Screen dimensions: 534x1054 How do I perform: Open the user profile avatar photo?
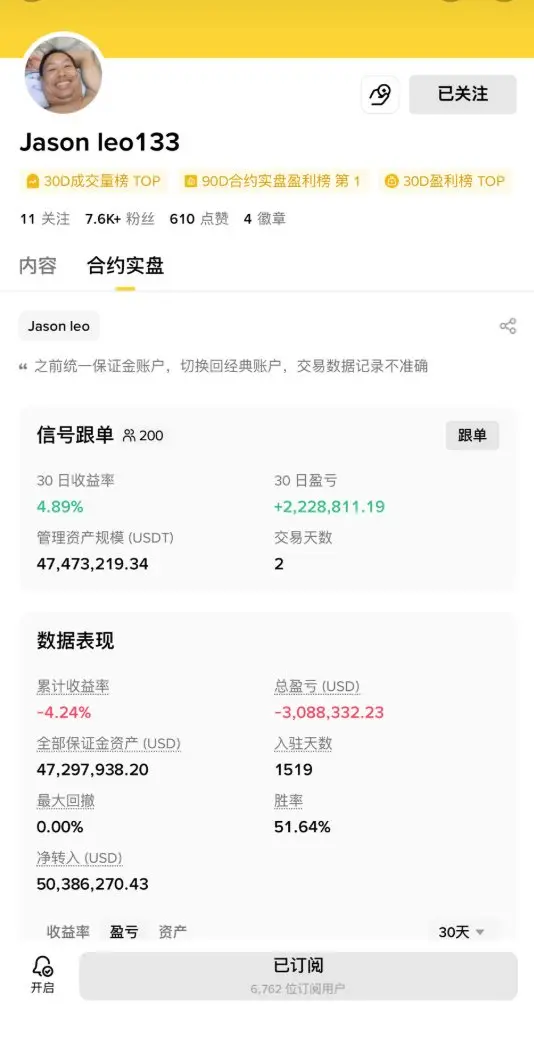tap(63, 73)
